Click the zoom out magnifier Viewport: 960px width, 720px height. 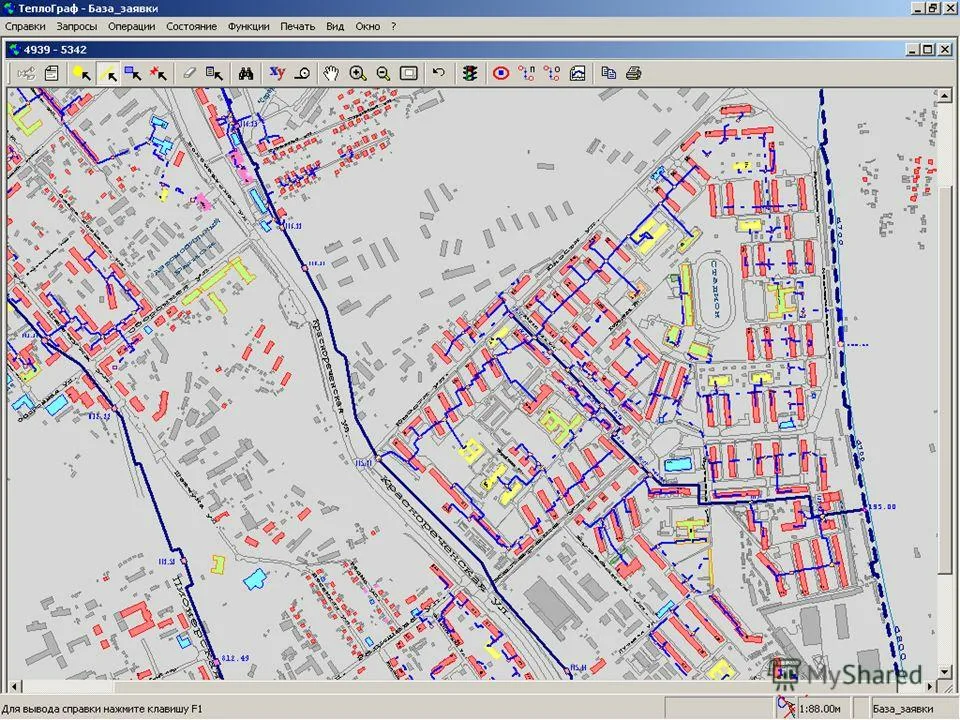click(x=382, y=73)
